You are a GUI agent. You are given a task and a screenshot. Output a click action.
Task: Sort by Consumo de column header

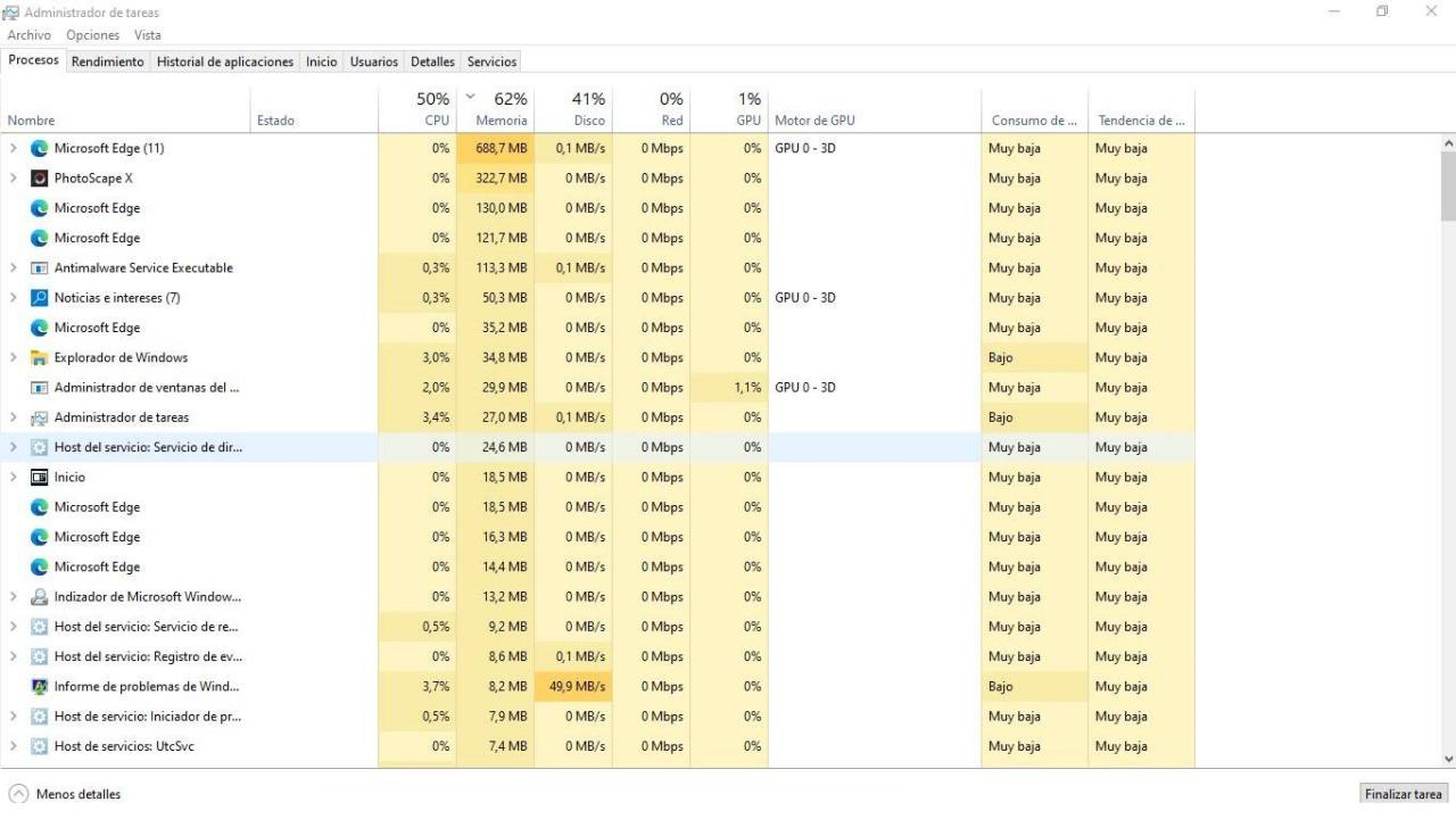point(1035,110)
